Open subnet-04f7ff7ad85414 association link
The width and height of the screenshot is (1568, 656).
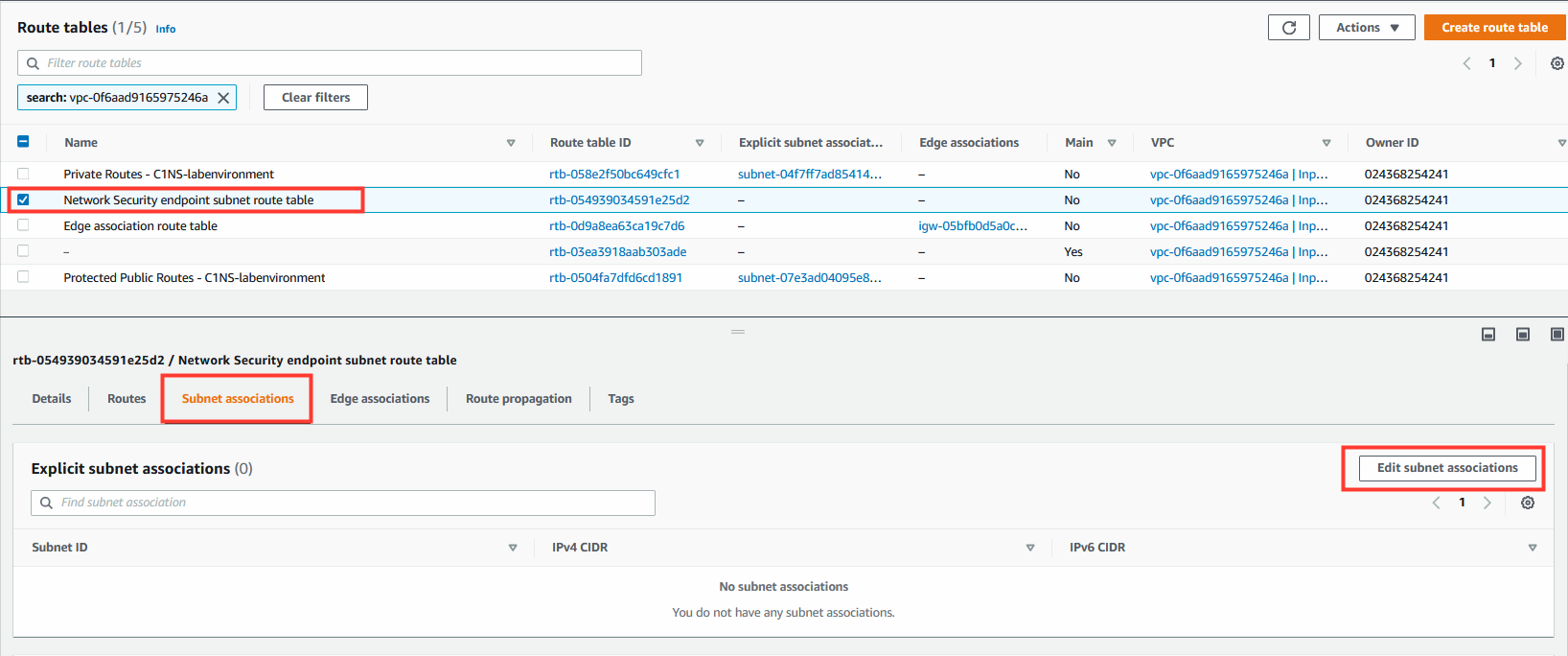(x=810, y=175)
